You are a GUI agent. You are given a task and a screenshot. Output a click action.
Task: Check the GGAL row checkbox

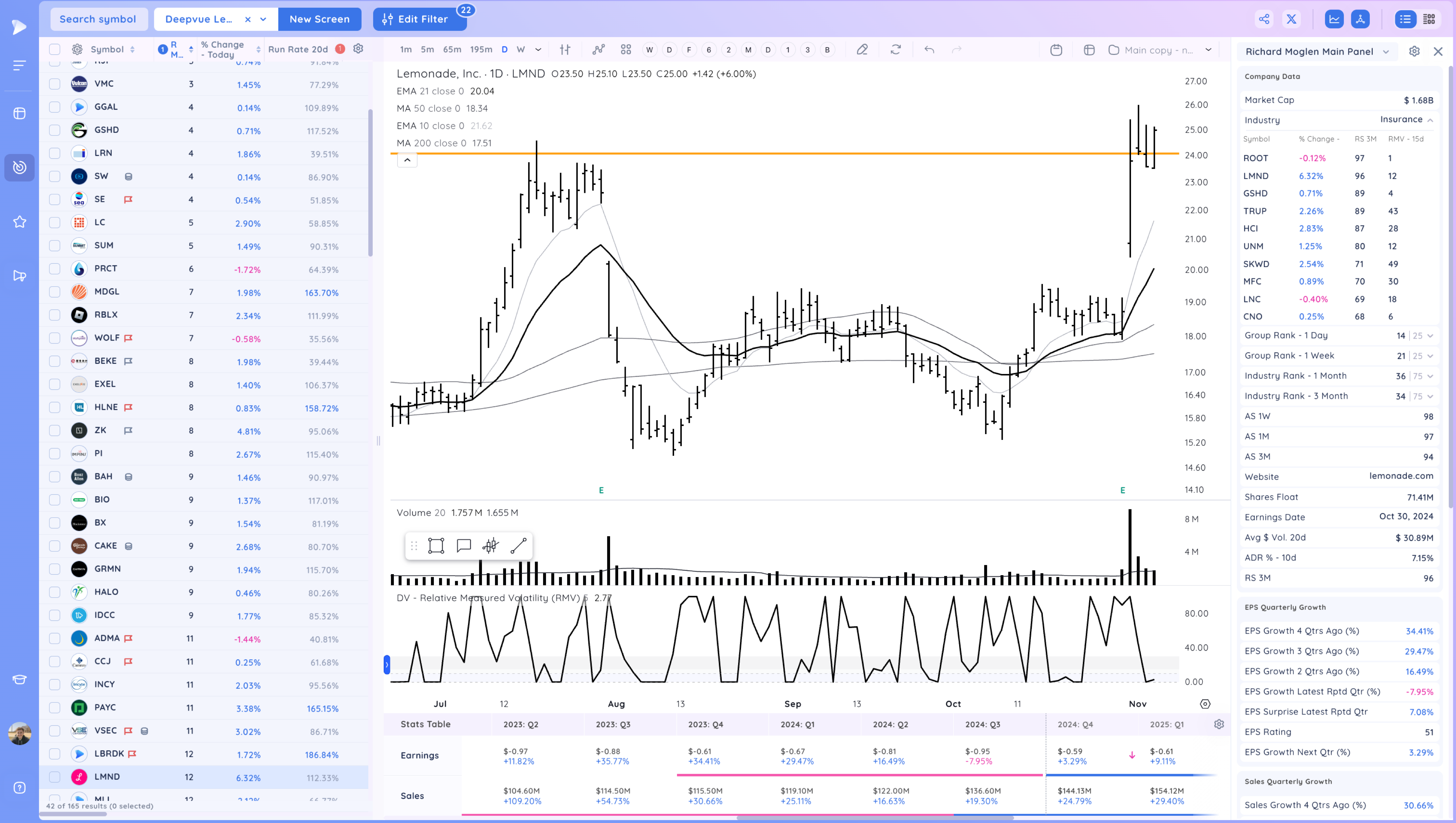click(55, 107)
